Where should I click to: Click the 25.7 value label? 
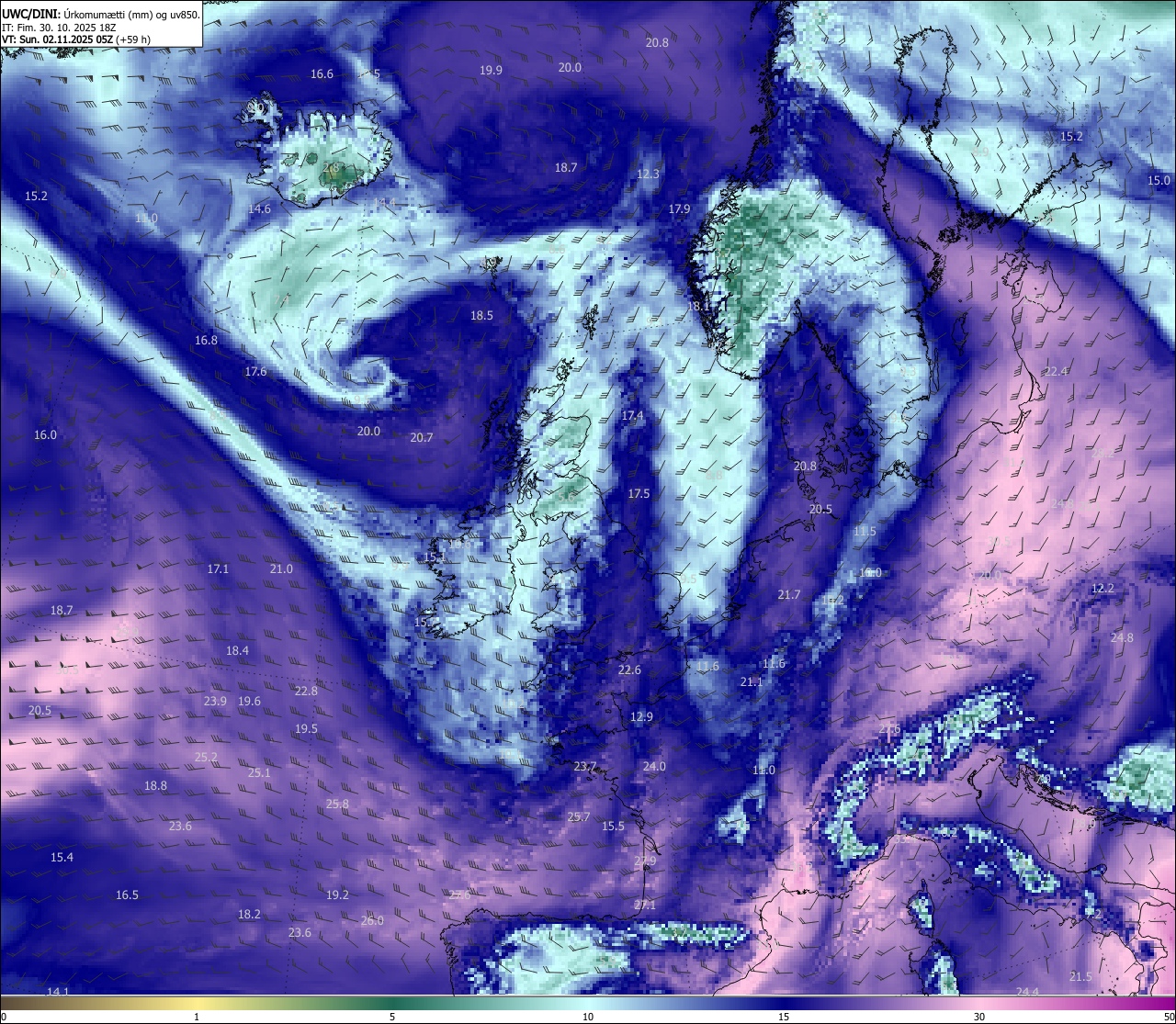tap(579, 817)
